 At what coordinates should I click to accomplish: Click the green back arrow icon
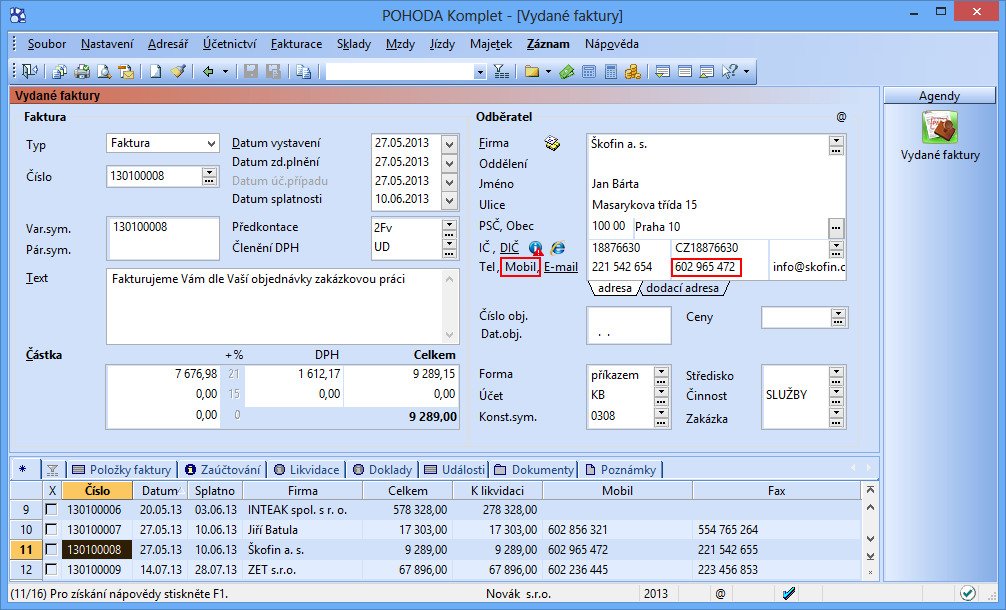click(208, 71)
